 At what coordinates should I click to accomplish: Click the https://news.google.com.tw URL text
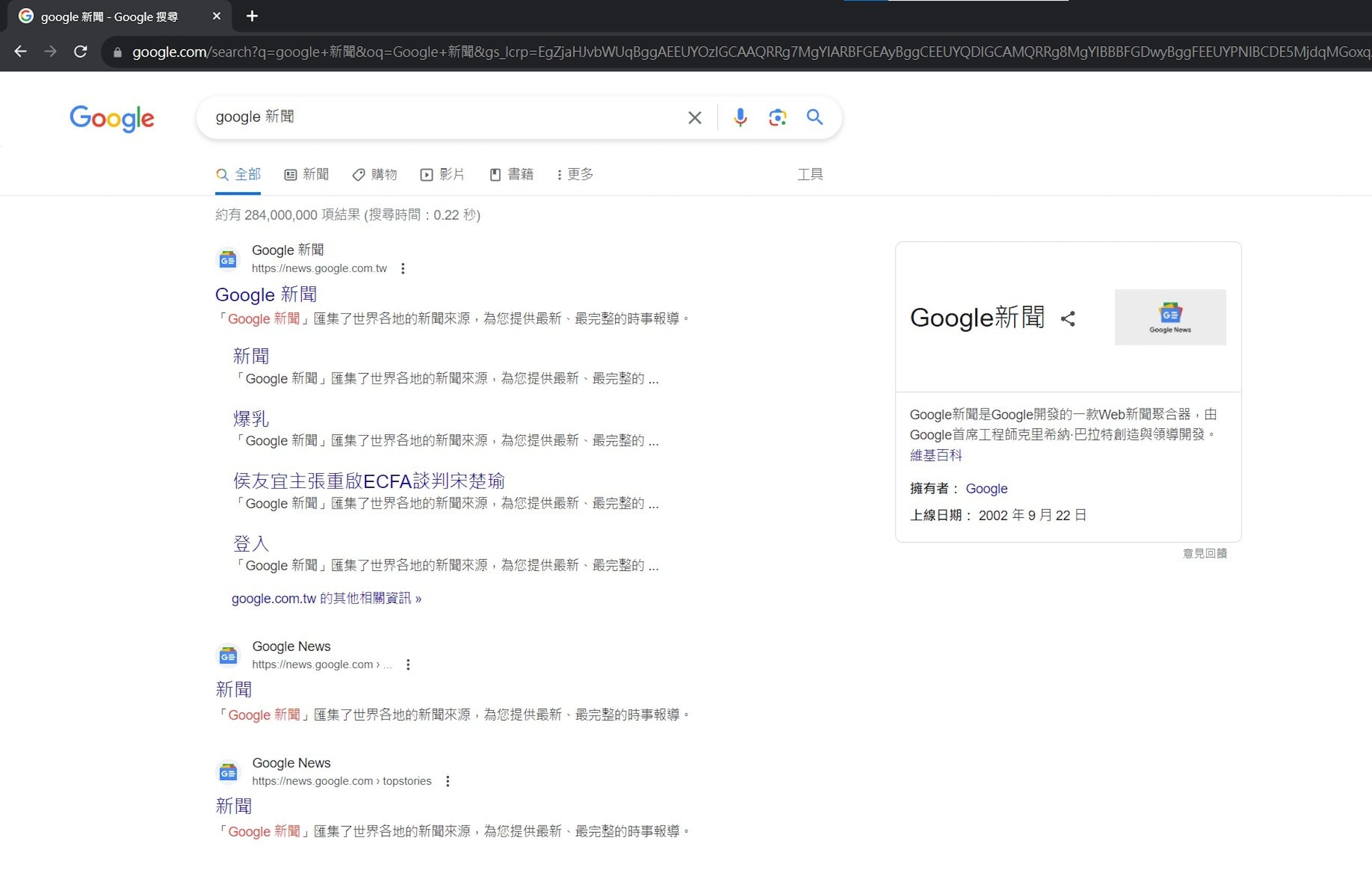click(x=319, y=269)
